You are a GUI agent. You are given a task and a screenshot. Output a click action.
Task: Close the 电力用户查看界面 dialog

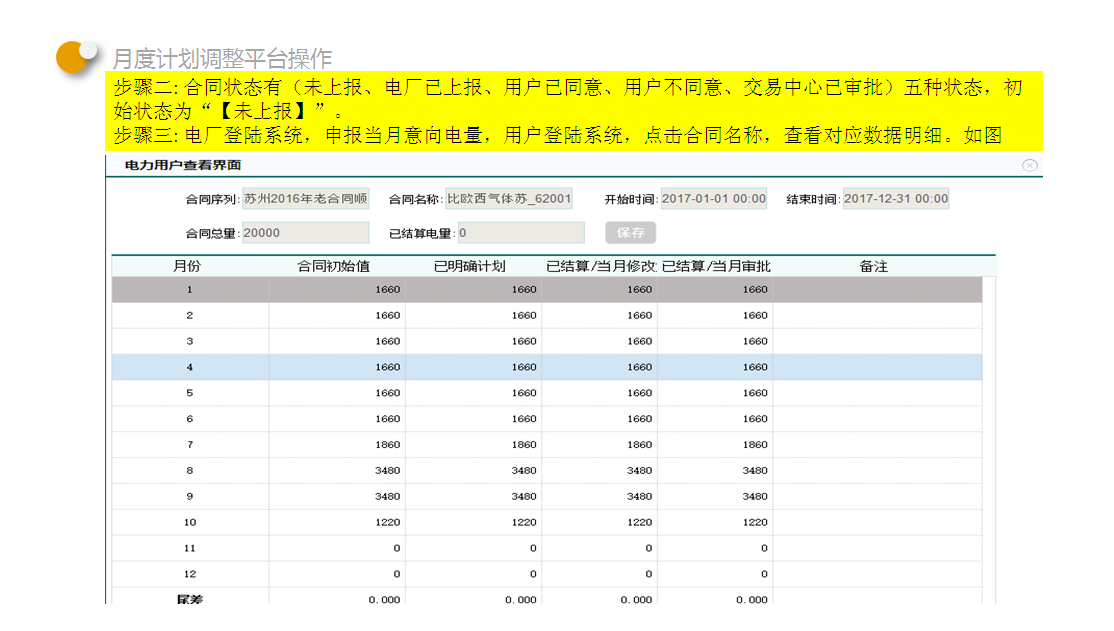[1029, 165]
